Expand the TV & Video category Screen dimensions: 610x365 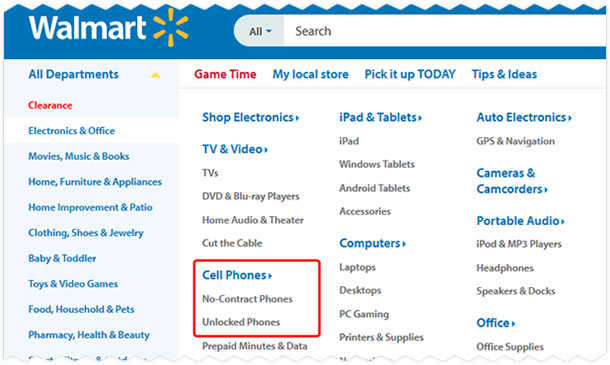(x=235, y=149)
